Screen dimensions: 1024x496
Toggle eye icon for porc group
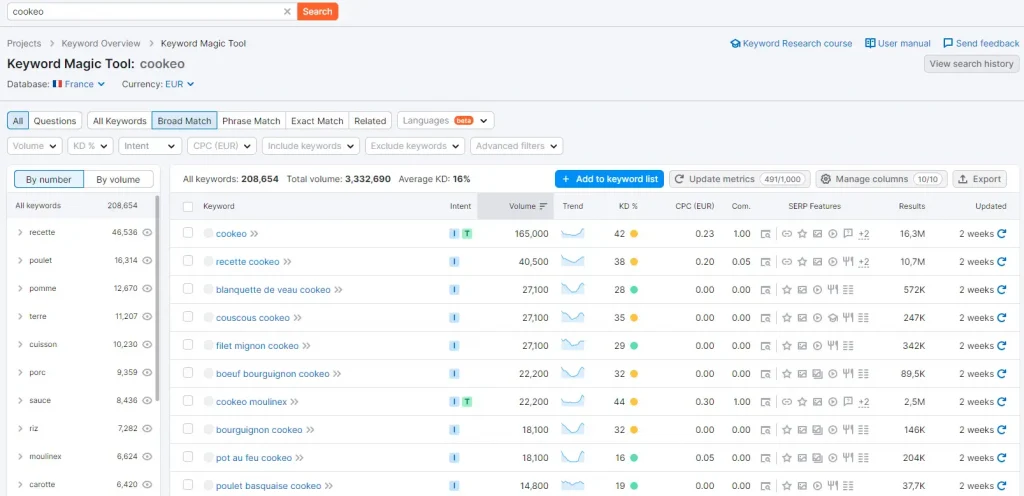click(x=148, y=373)
